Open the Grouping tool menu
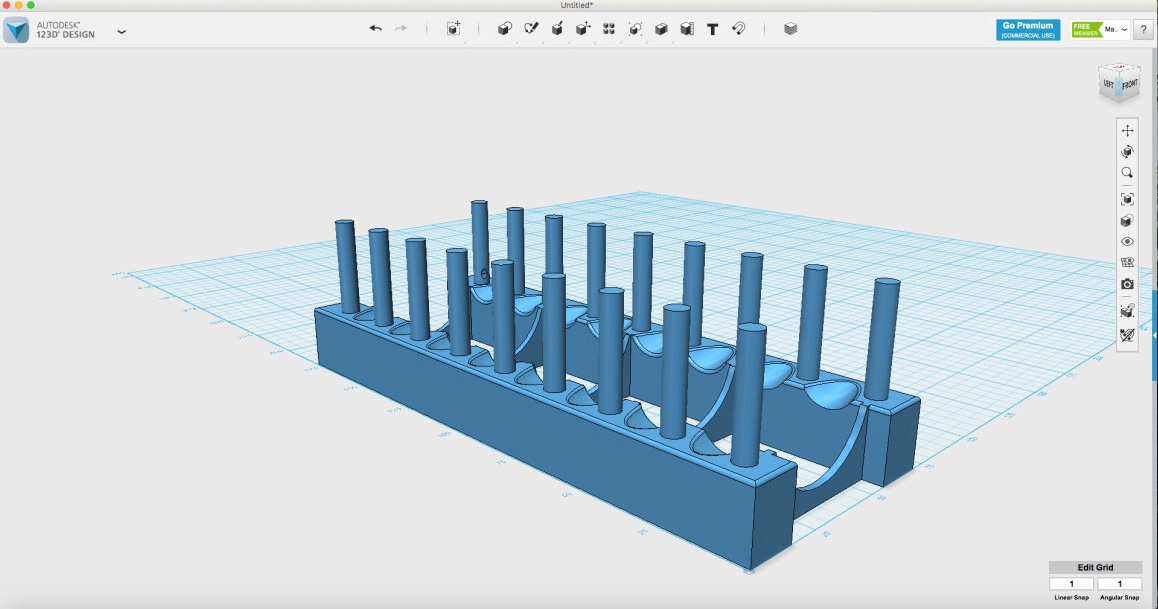The width and height of the screenshot is (1158, 609). point(635,29)
